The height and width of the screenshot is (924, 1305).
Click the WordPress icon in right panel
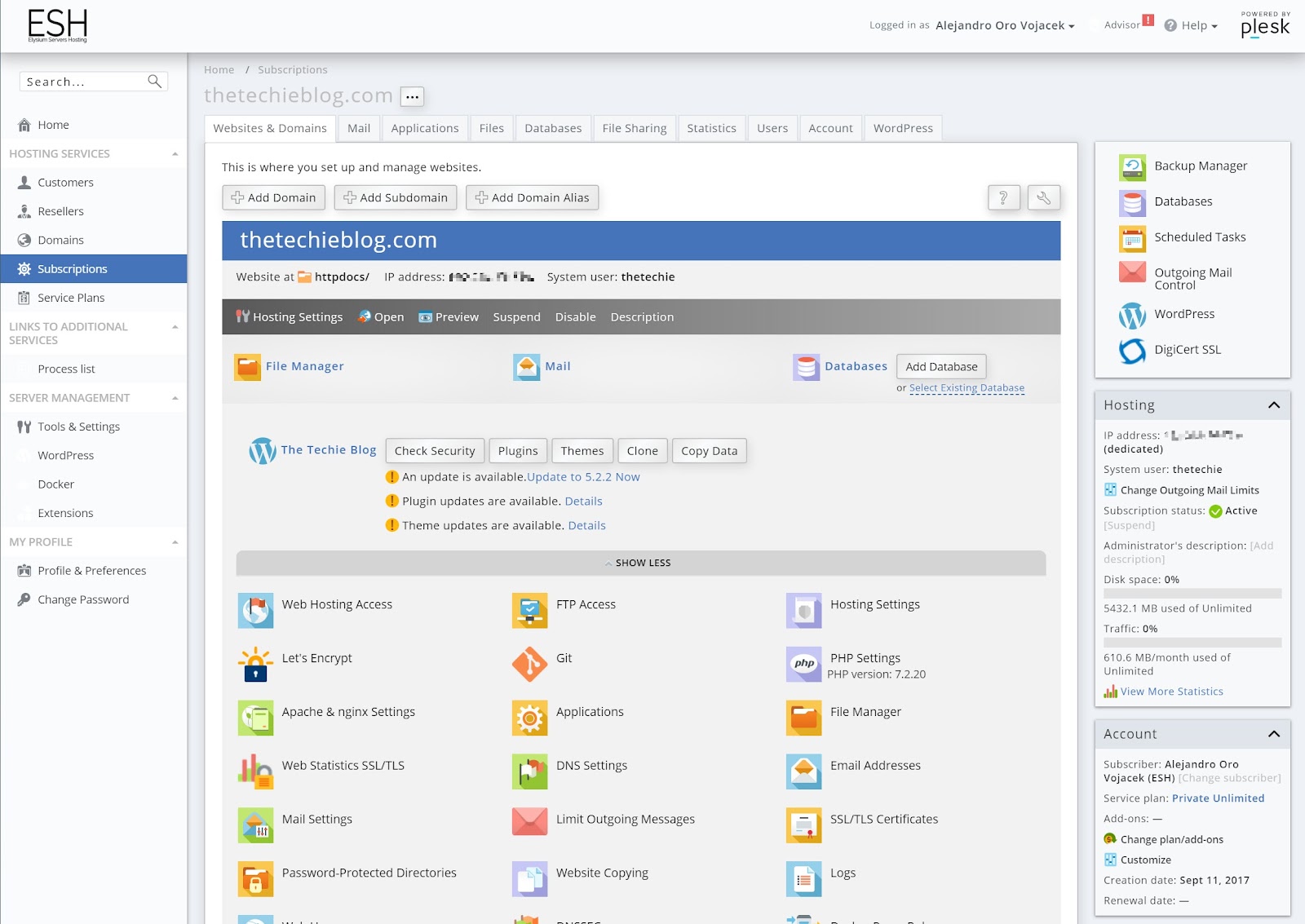pos(1132,315)
